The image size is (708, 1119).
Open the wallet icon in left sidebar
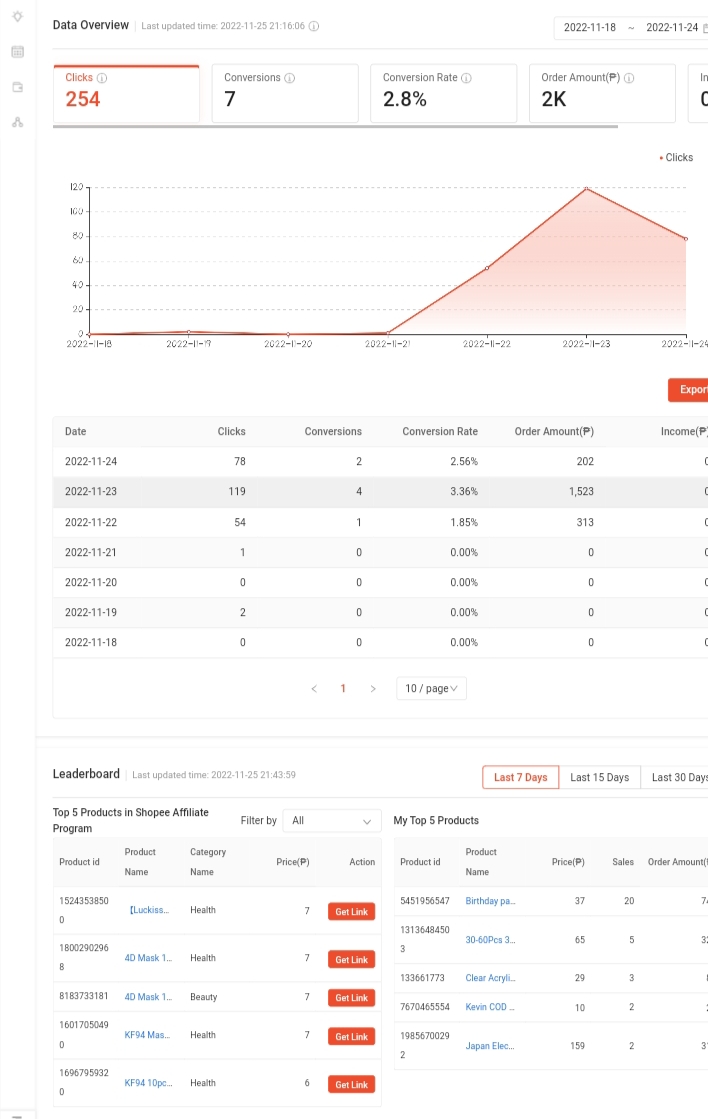click(x=18, y=87)
